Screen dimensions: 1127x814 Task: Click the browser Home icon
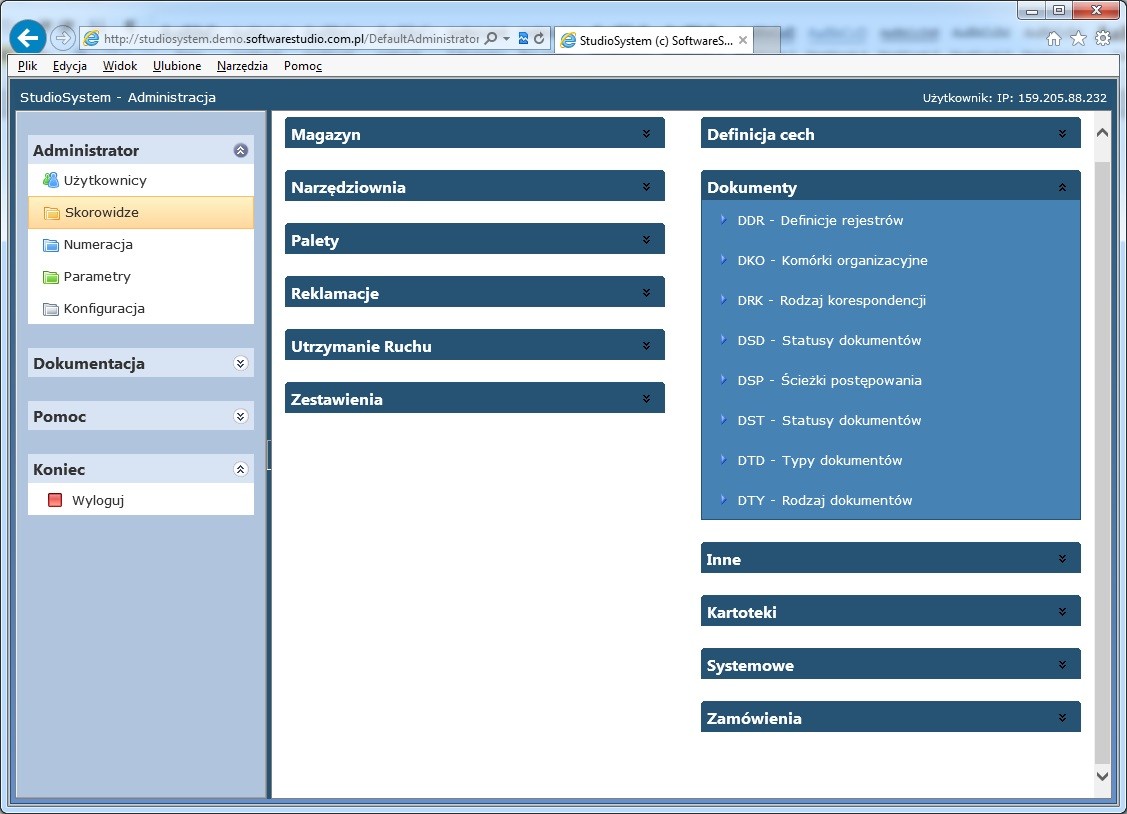coord(1054,39)
